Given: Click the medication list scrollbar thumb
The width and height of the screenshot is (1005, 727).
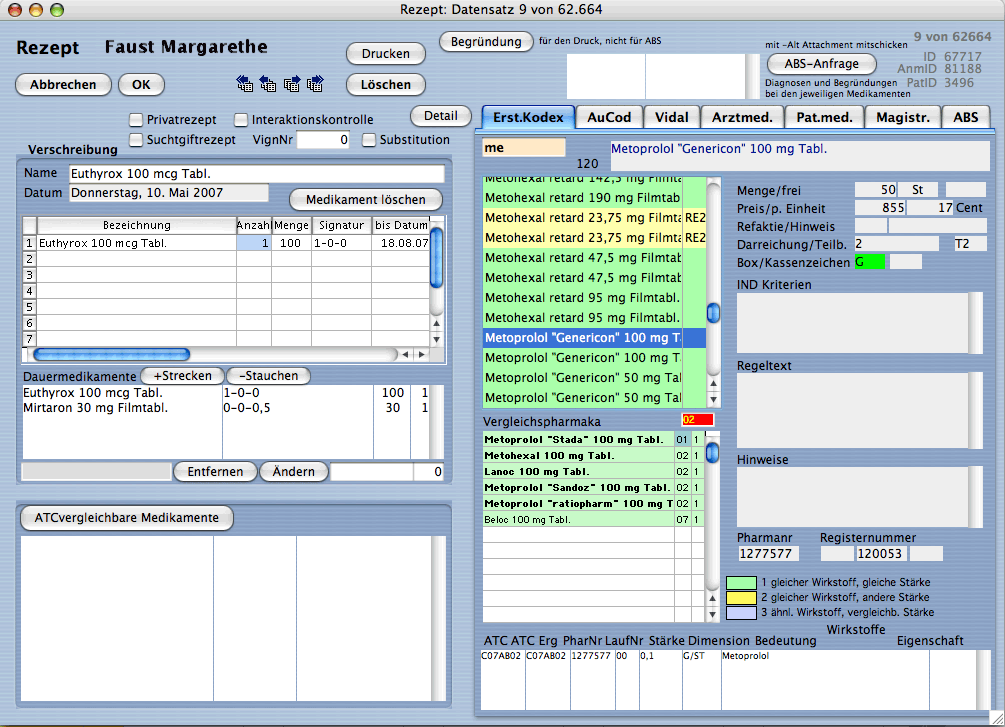Looking at the screenshot, I should click(713, 312).
